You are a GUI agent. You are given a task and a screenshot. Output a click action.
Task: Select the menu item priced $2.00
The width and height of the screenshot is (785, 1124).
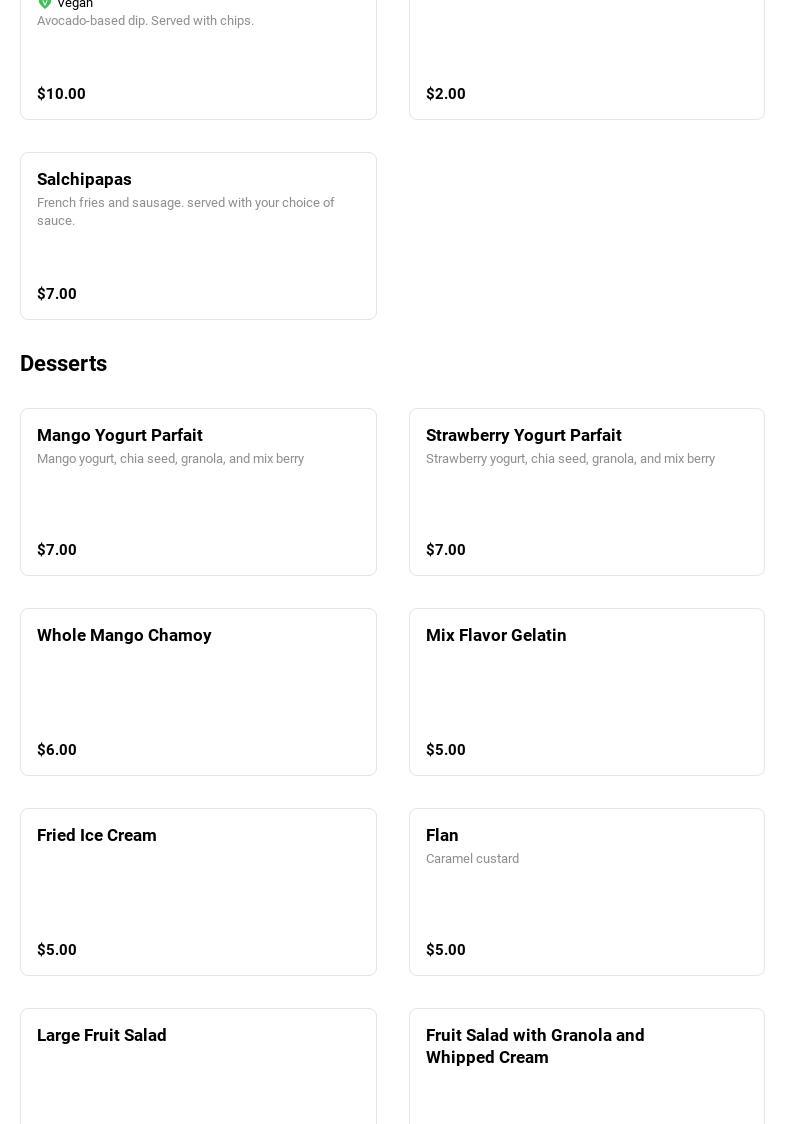coord(586,60)
